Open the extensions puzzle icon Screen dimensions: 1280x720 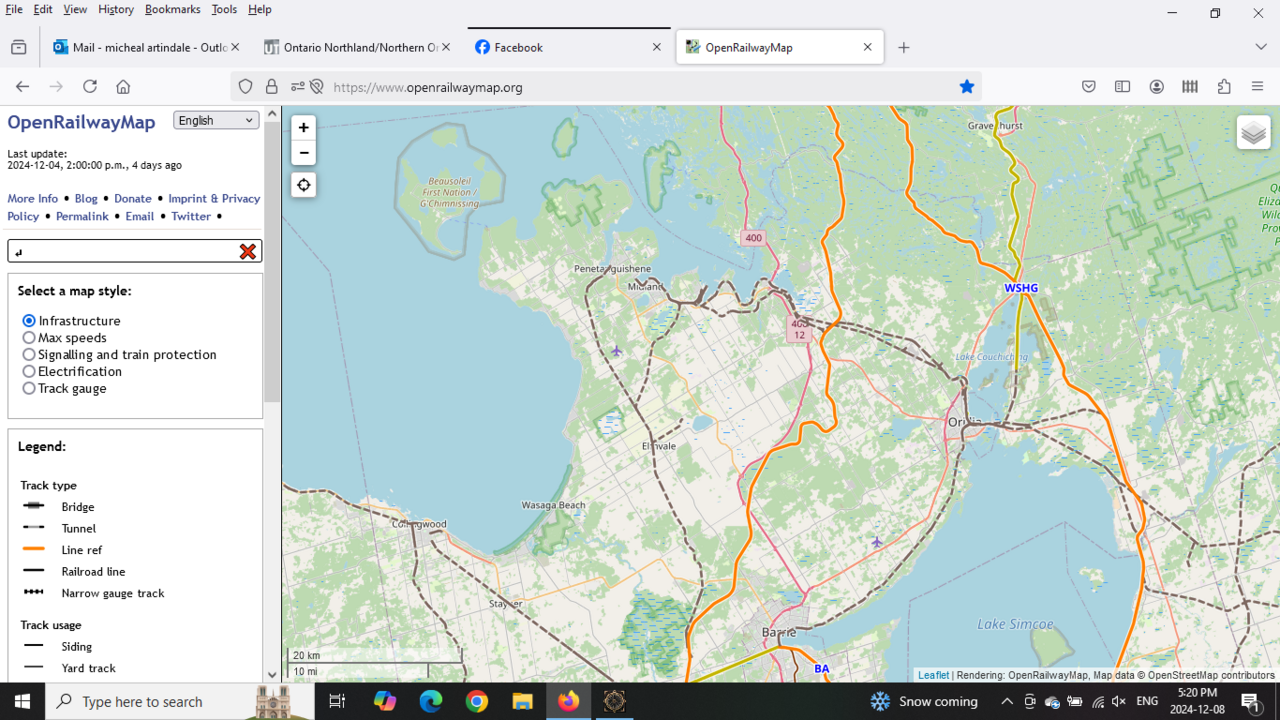(x=1224, y=87)
